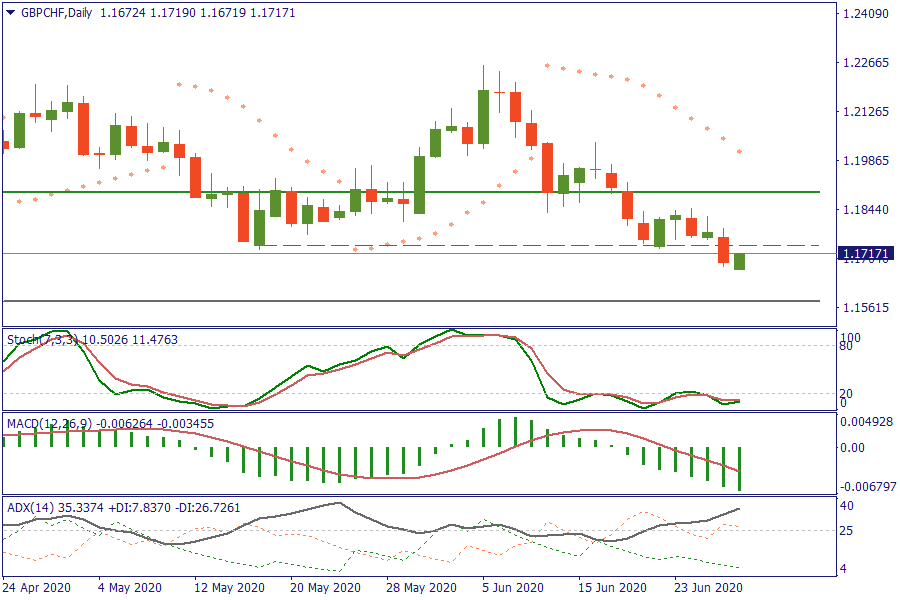Click the 0.004928 MACD scale label
This screenshot has width=900, height=600.
point(867,422)
